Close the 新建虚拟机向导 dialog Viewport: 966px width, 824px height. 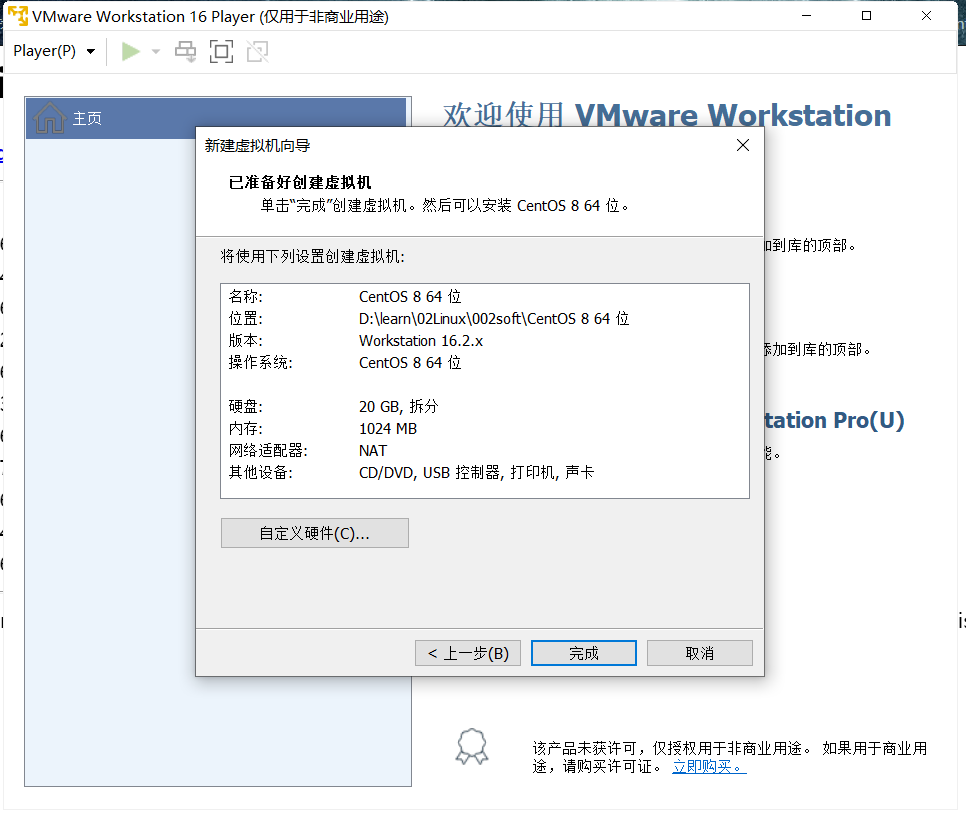pos(743,145)
